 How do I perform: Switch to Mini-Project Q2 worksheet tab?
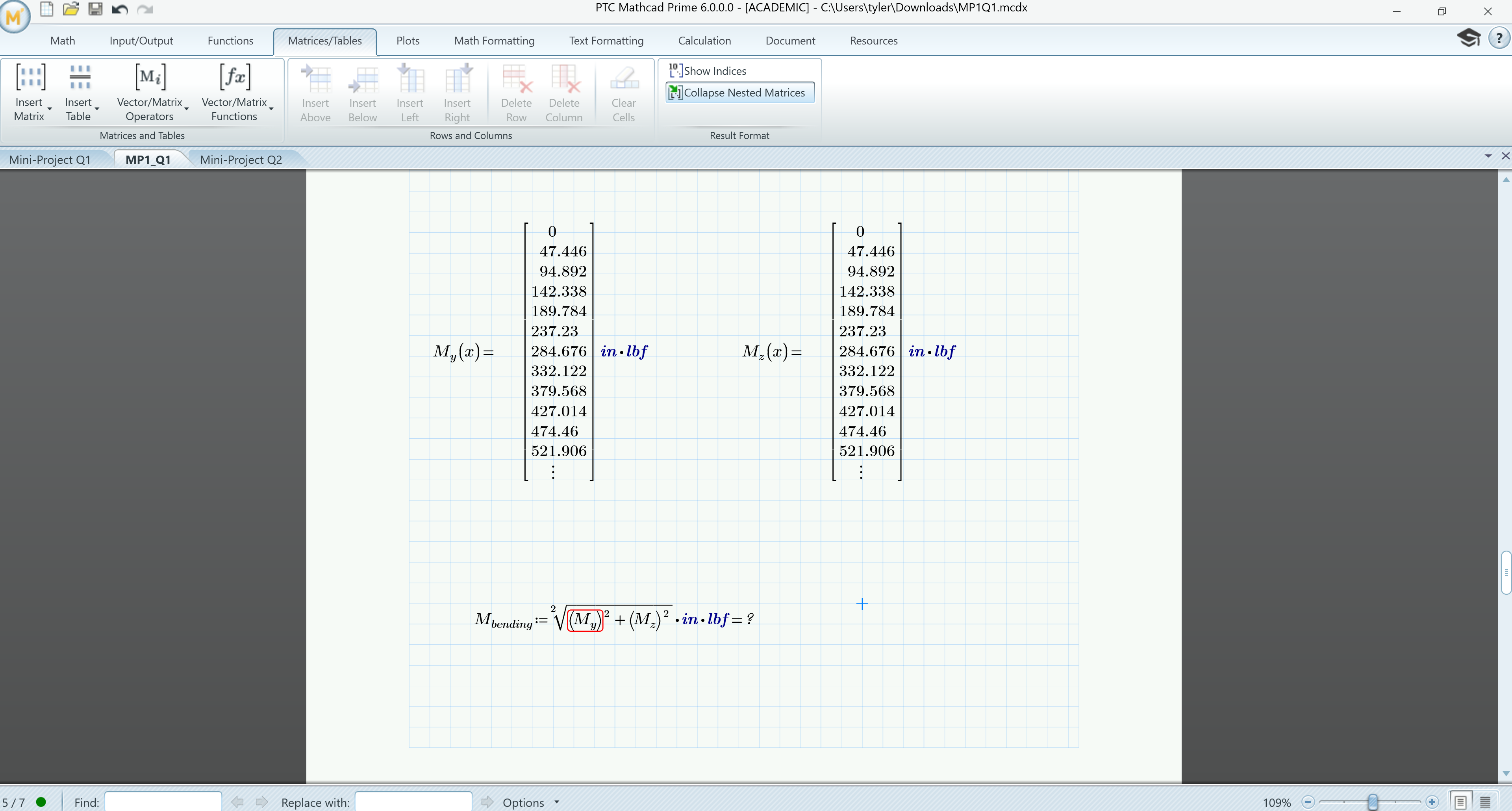point(241,160)
